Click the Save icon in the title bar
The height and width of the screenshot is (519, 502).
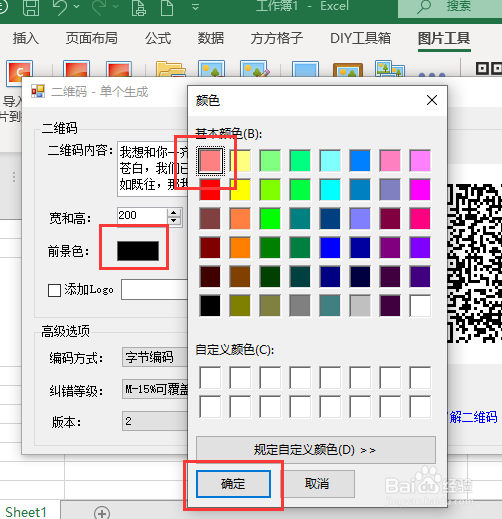[31, 7]
